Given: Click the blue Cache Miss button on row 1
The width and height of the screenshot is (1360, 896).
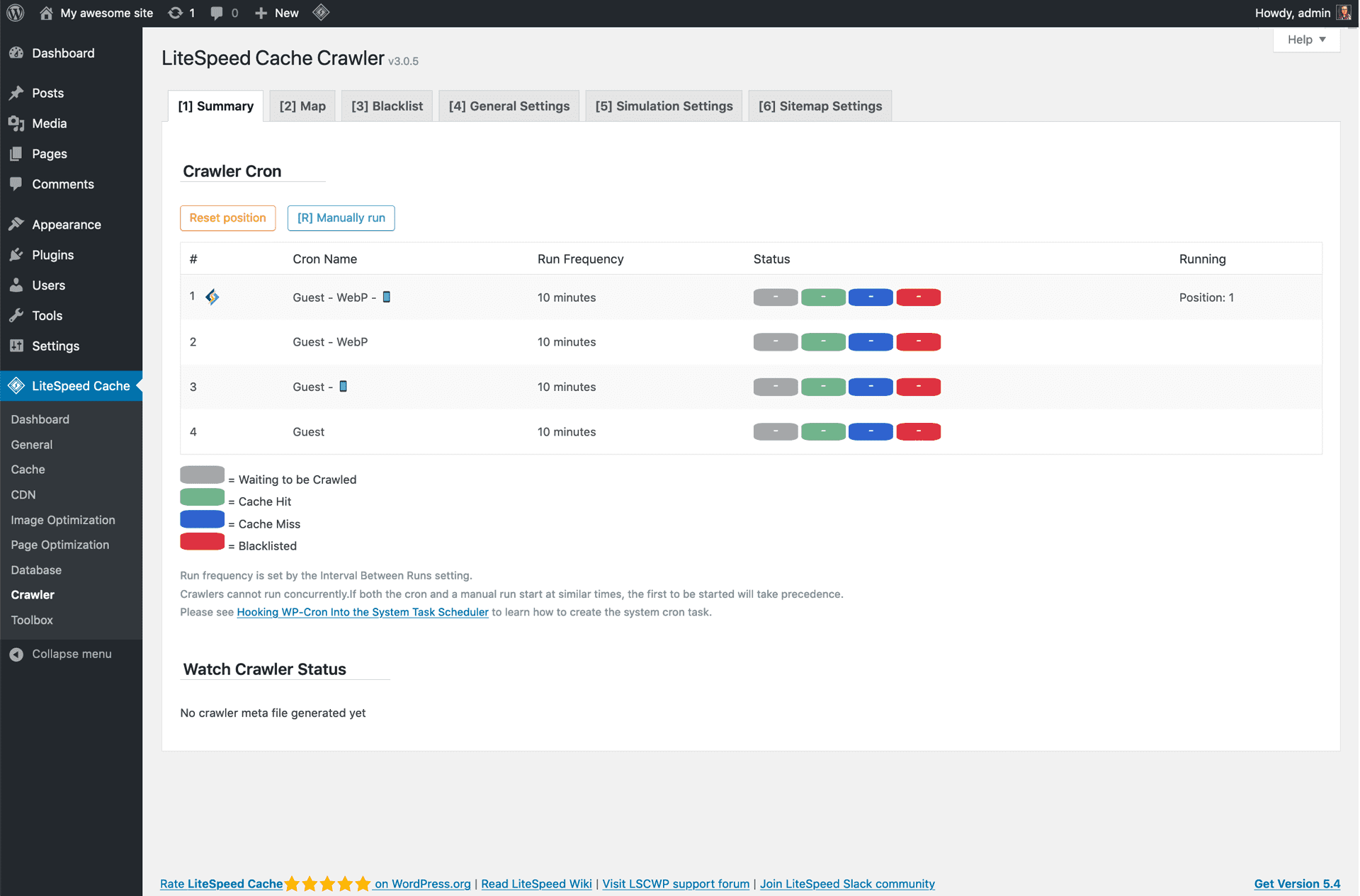Looking at the screenshot, I should click(870, 297).
